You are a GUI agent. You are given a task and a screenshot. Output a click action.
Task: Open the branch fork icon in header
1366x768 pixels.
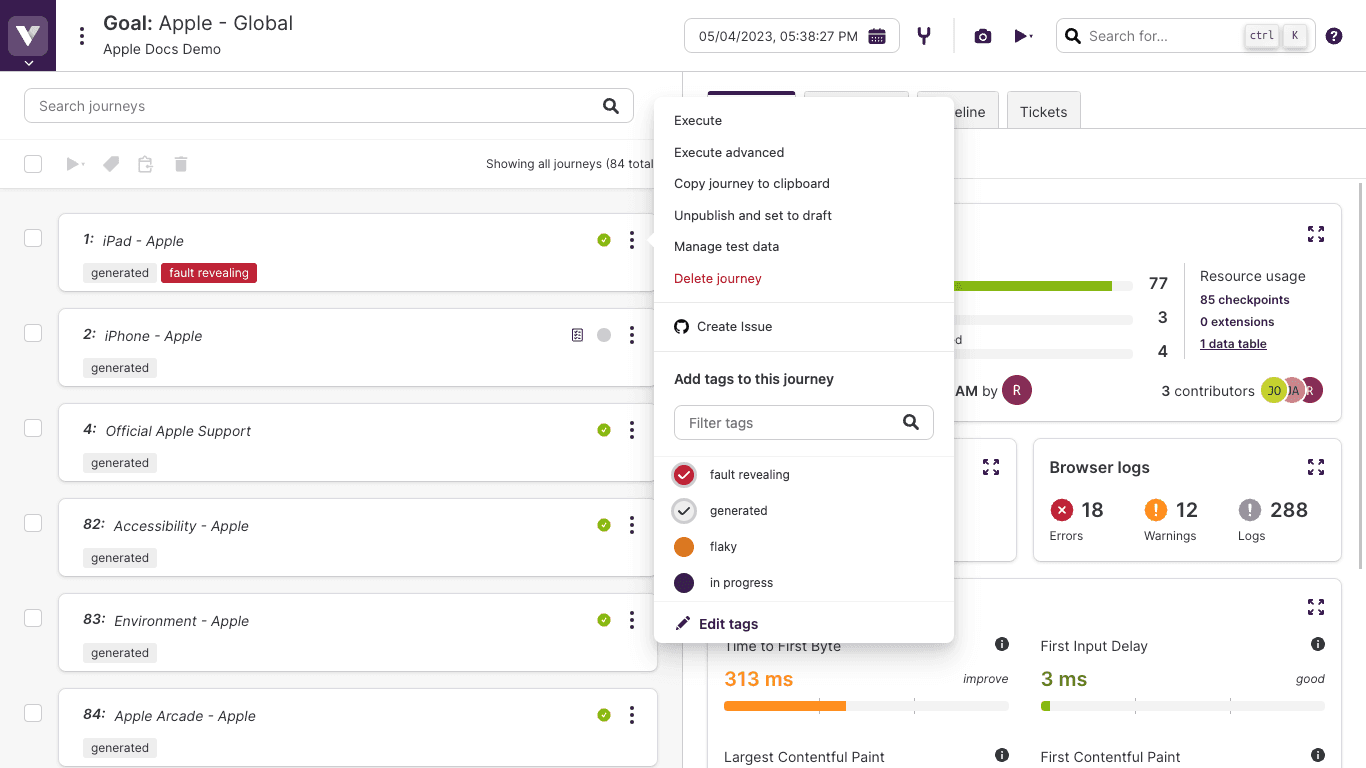(x=924, y=36)
